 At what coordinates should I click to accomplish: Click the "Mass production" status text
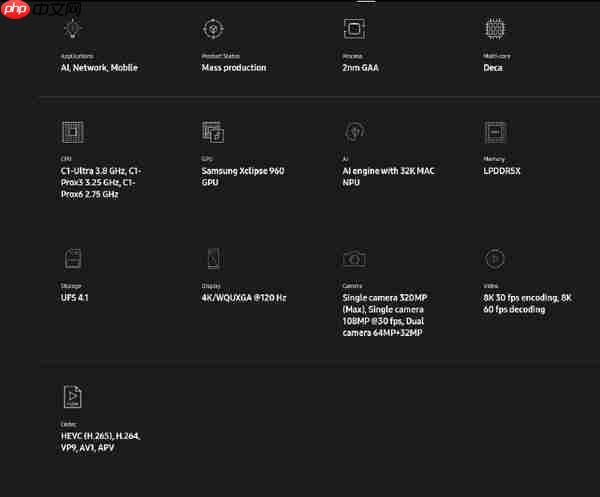234,68
